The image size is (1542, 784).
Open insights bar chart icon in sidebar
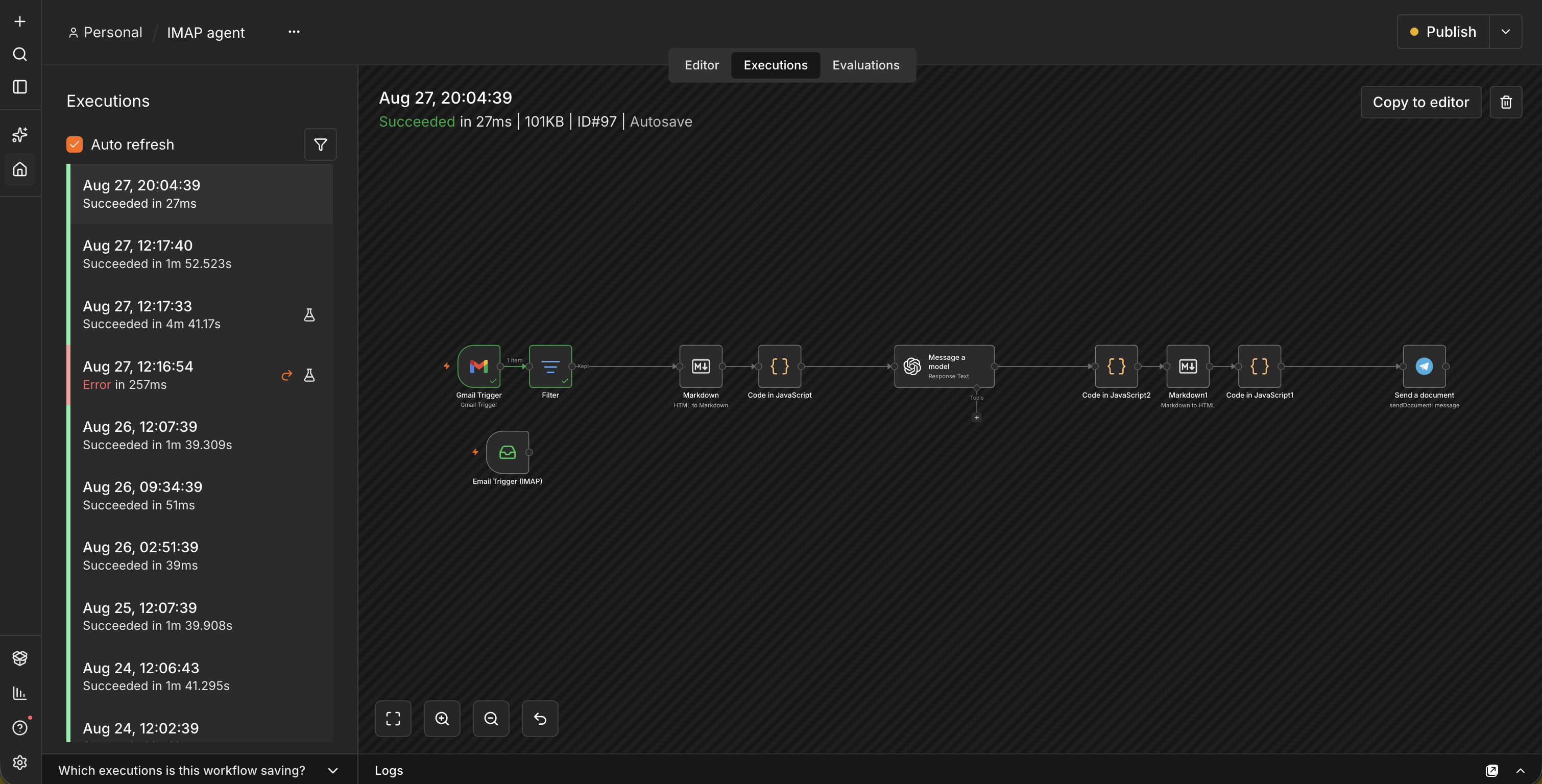[x=20, y=693]
